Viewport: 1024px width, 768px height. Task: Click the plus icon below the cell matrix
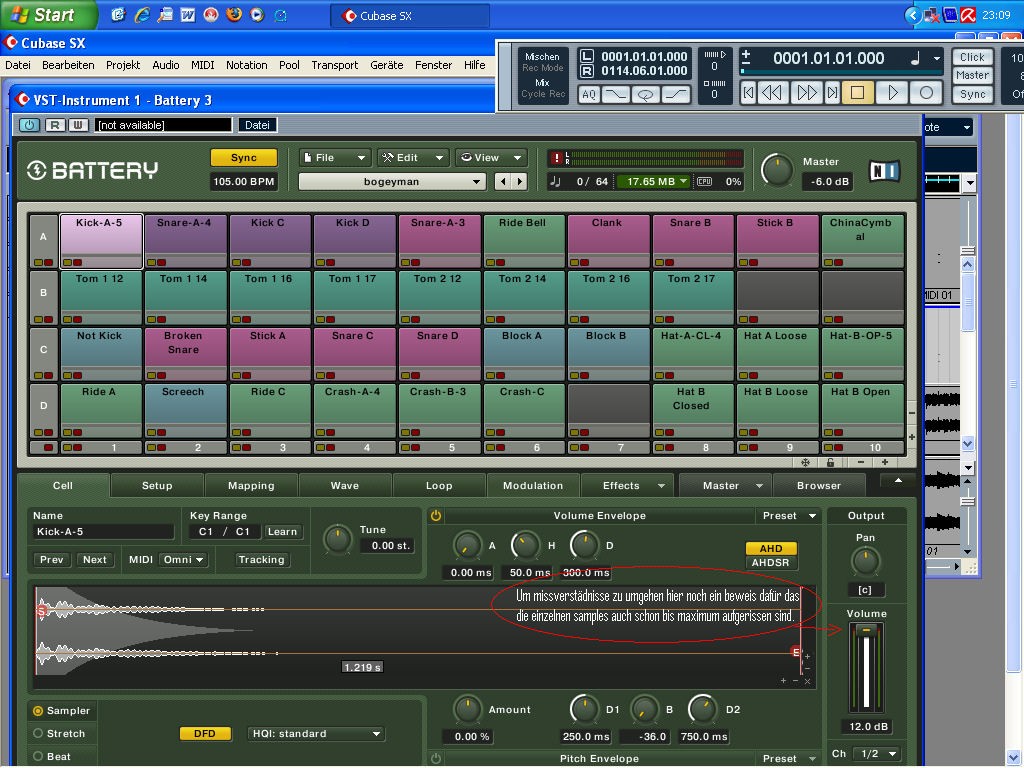[x=885, y=462]
